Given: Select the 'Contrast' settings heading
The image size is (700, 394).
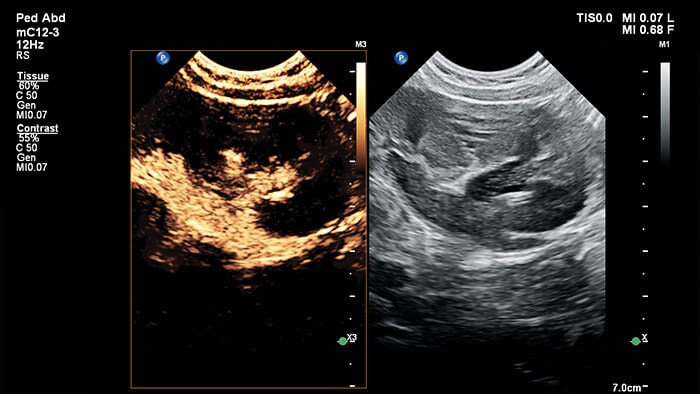Looking at the screenshot, I should click(38, 128).
